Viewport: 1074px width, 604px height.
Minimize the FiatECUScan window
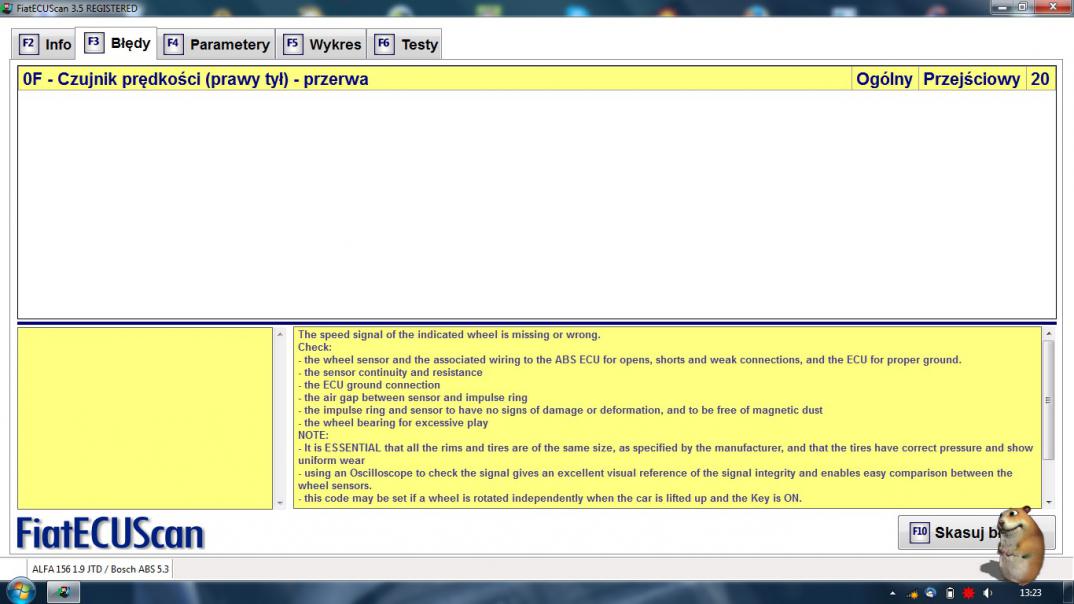[1002, 7]
